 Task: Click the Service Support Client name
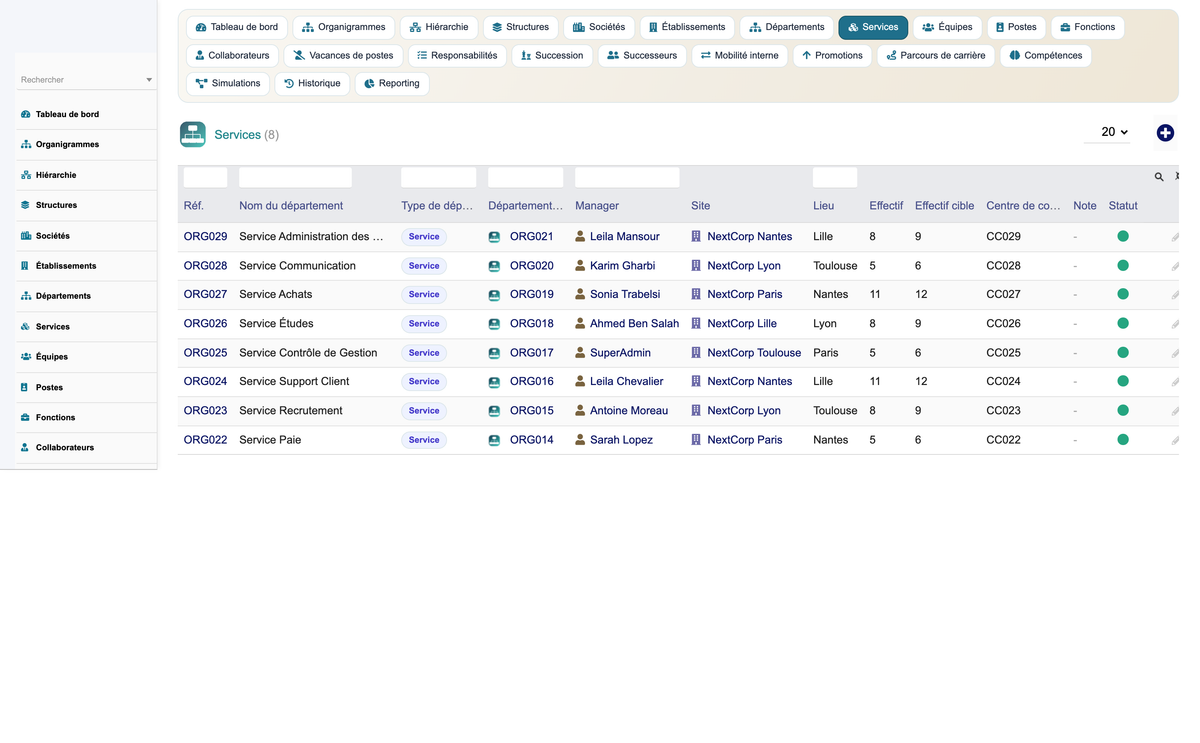coord(294,382)
